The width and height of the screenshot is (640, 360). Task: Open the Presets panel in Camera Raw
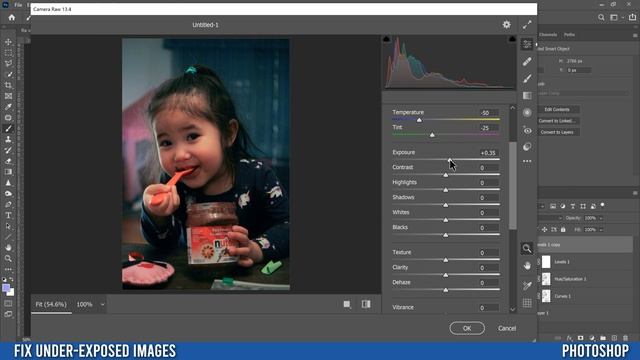527,147
